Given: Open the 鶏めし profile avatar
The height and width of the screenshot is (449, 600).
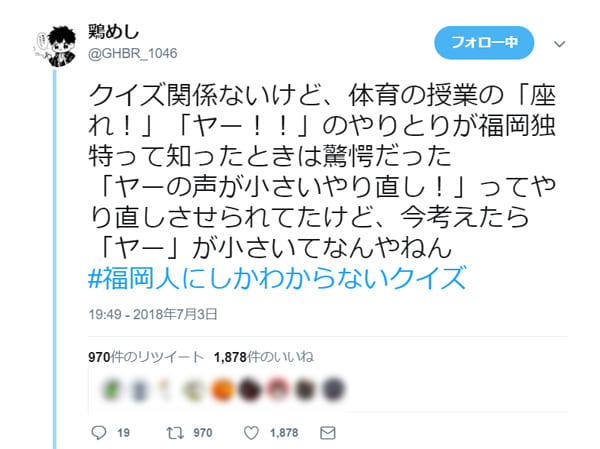Looking at the screenshot, I should pos(56,46).
